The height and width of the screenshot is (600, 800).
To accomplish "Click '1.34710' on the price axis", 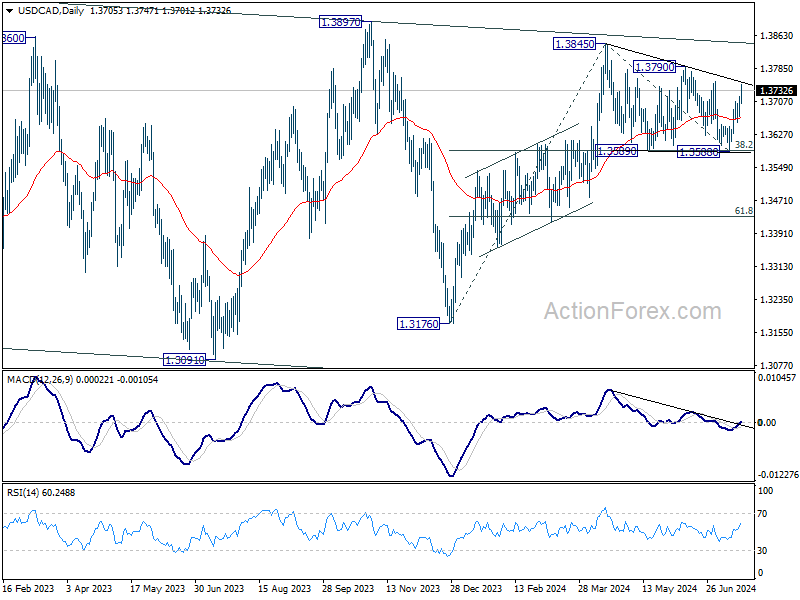I will [x=777, y=201].
